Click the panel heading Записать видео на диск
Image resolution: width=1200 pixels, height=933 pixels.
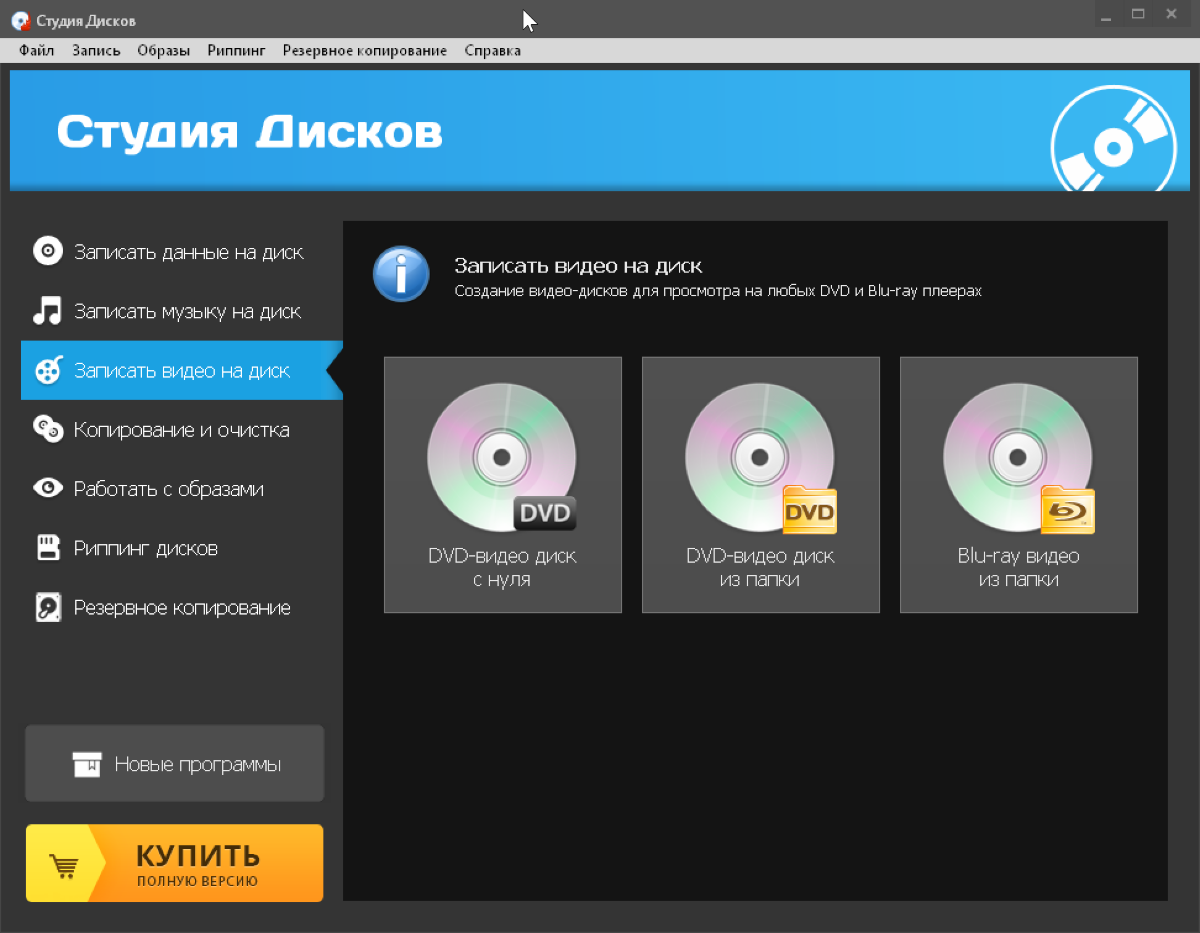point(578,266)
